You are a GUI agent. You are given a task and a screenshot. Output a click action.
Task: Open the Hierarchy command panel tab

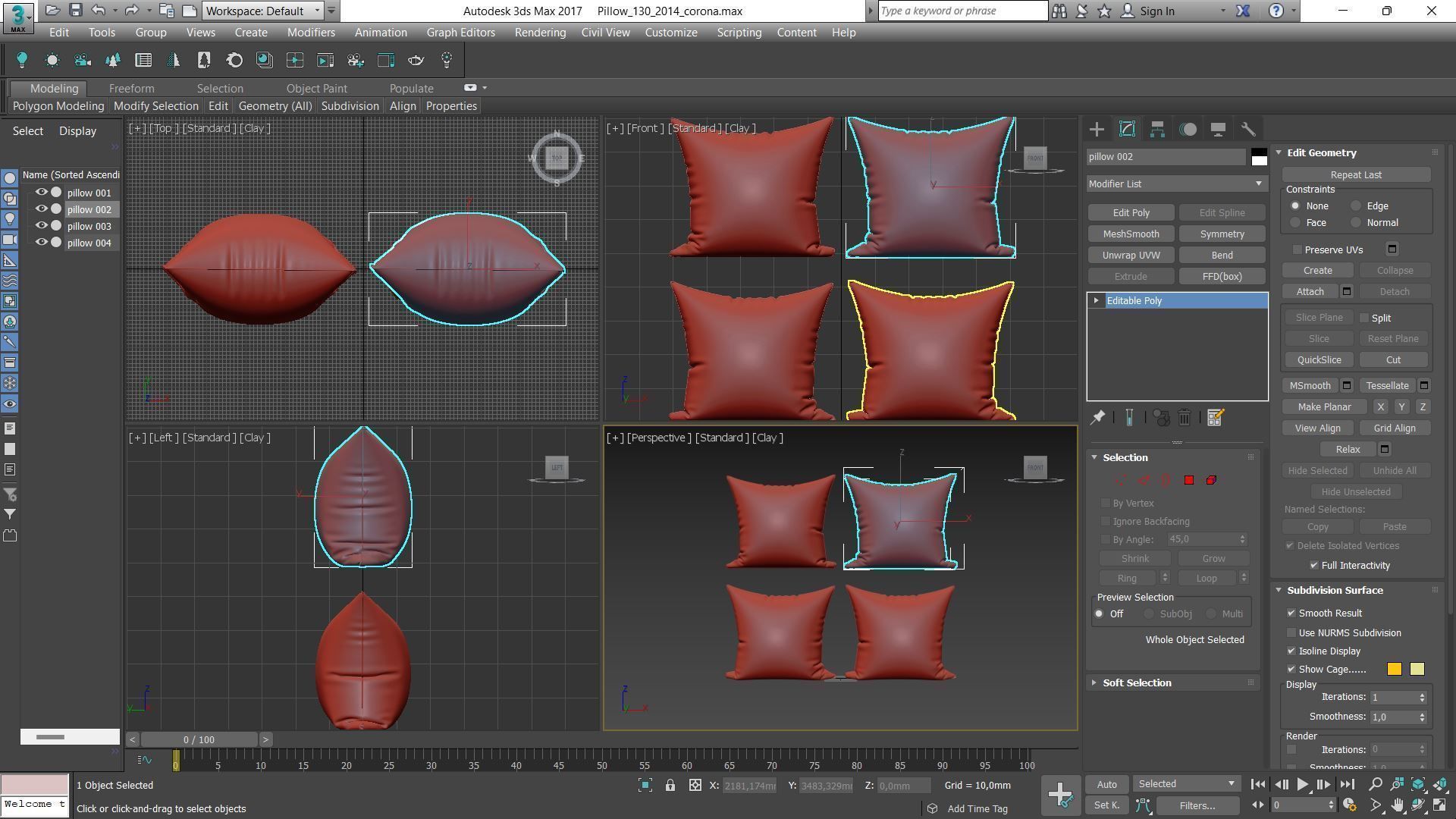(1157, 130)
